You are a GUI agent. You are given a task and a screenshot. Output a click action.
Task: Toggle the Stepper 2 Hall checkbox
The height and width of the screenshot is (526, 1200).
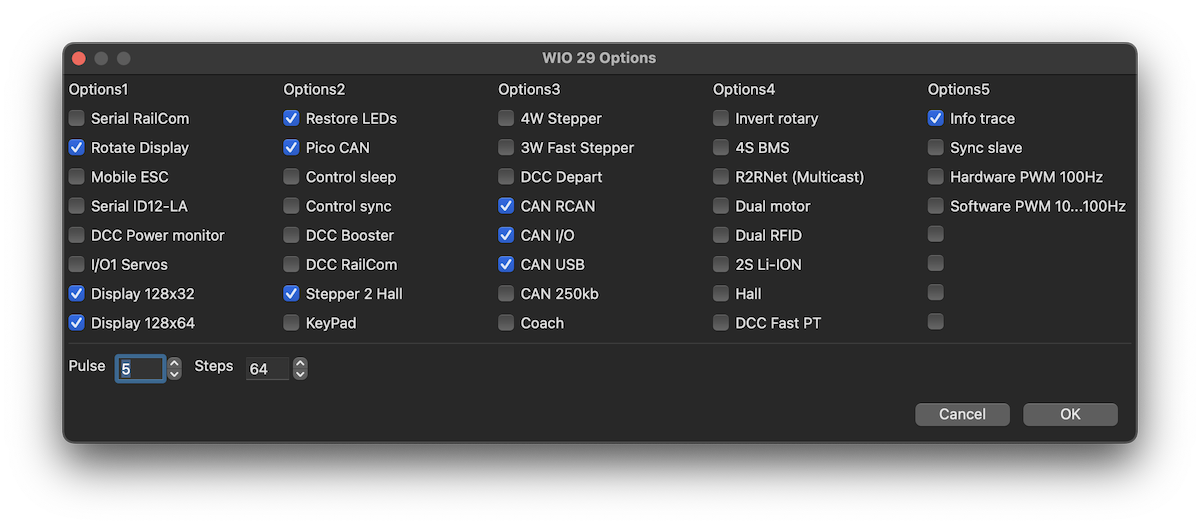[x=291, y=294]
